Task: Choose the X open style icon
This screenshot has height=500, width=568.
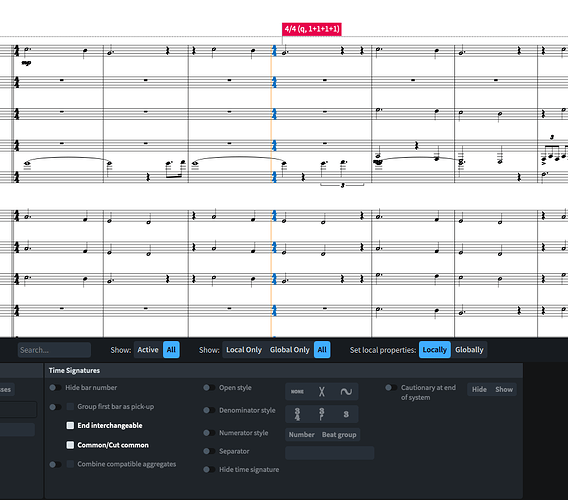Action: click(x=321, y=391)
